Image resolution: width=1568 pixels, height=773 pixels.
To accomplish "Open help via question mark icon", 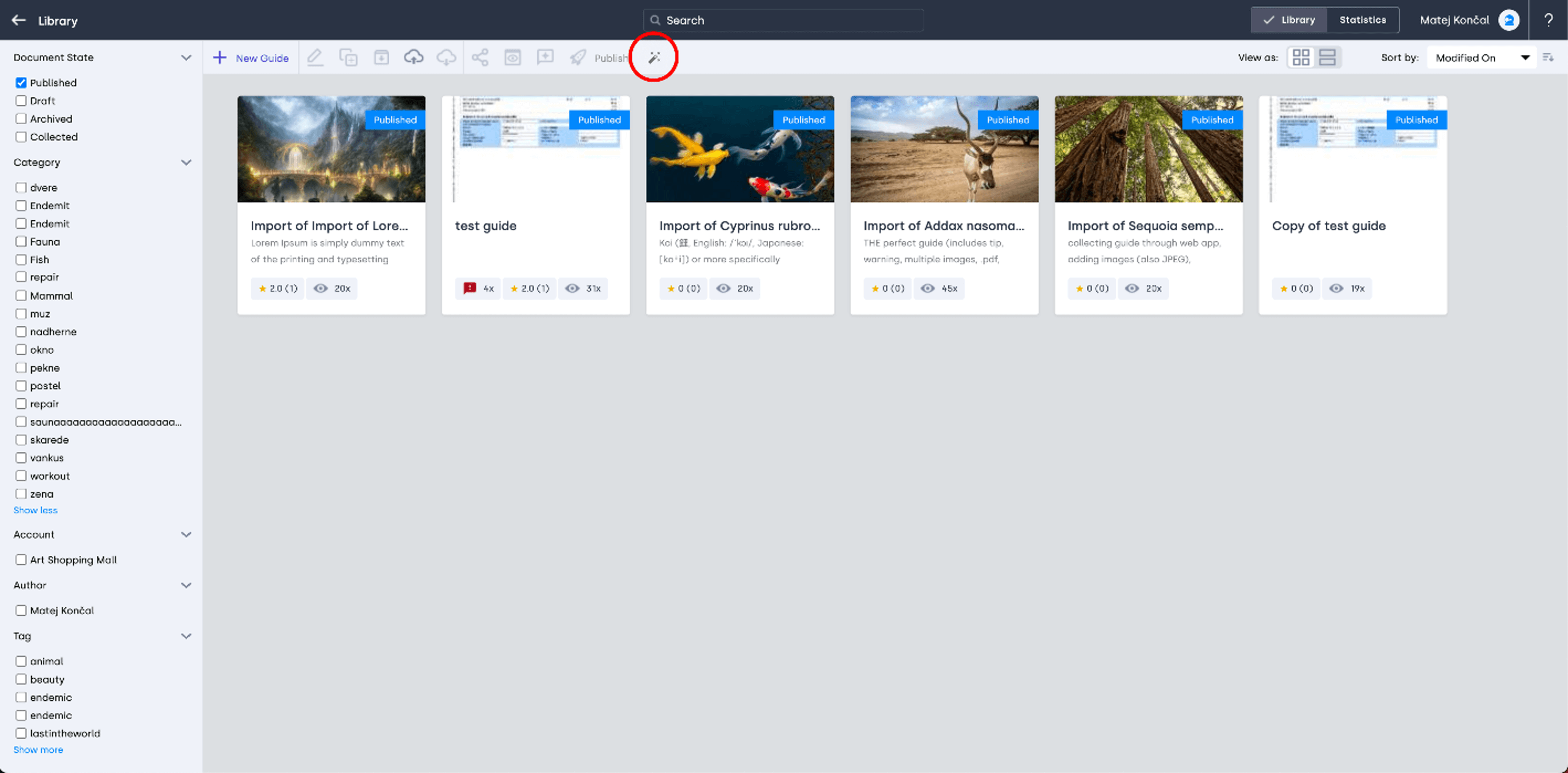I will (x=1549, y=20).
